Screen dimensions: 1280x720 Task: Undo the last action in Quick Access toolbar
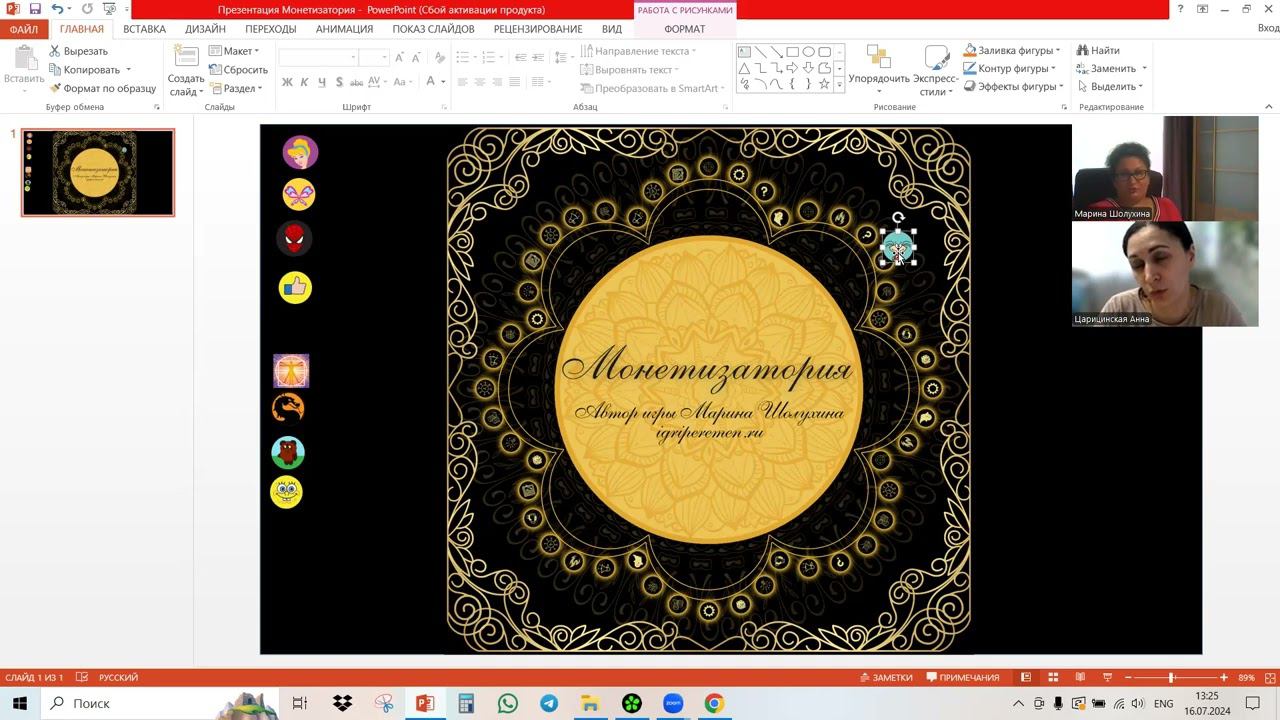(57, 9)
